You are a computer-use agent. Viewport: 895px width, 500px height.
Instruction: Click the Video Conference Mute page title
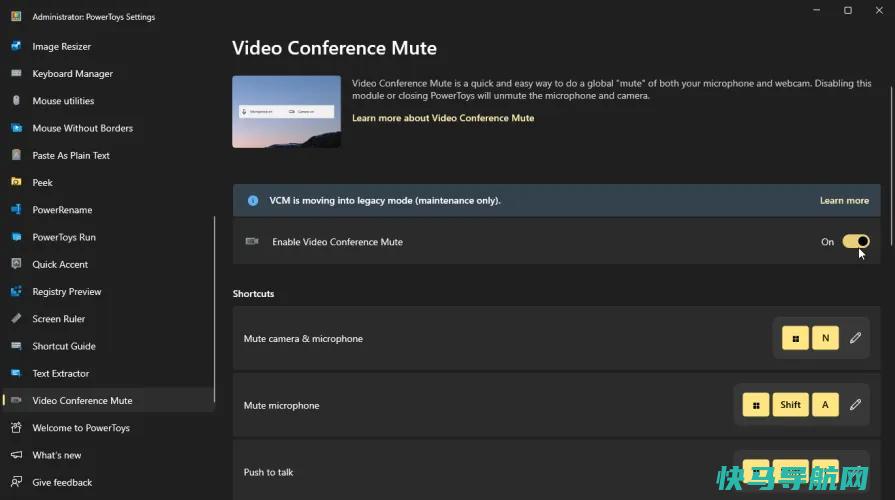tap(334, 48)
